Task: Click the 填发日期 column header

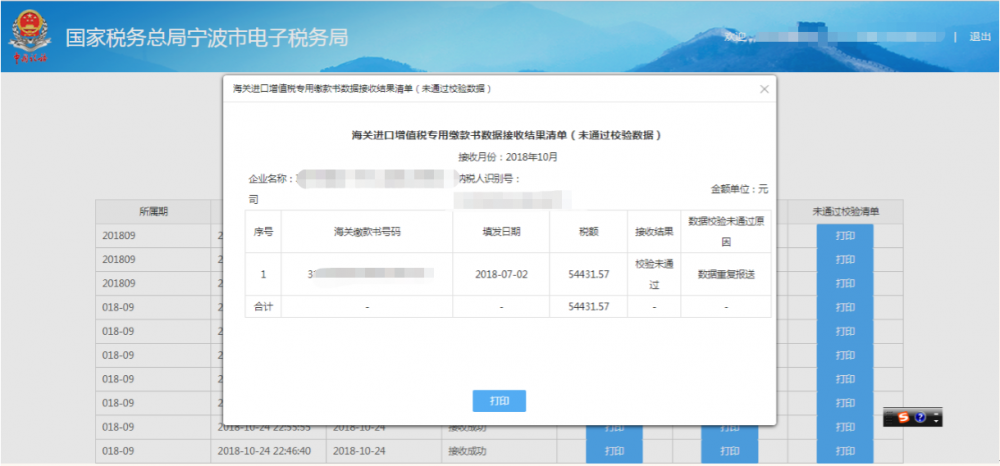Action: pos(501,232)
